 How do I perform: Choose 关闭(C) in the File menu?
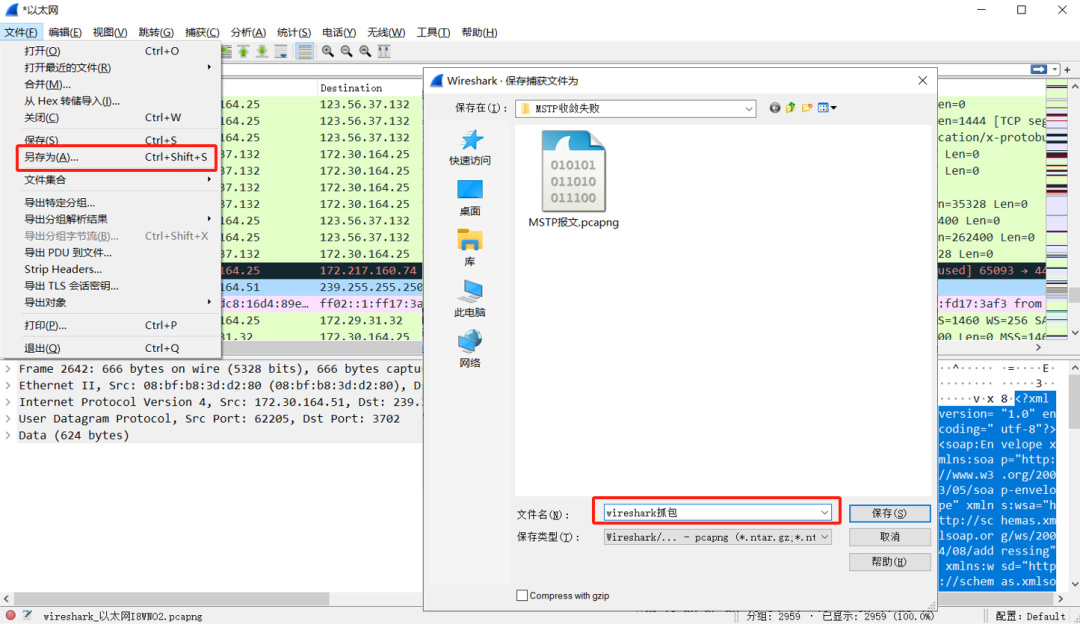[110, 118]
